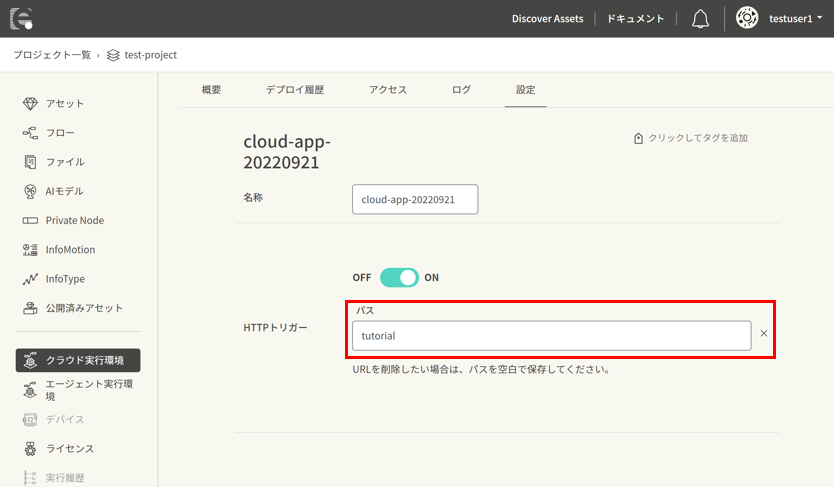Click the ファイル file icon

click(30, 162)
